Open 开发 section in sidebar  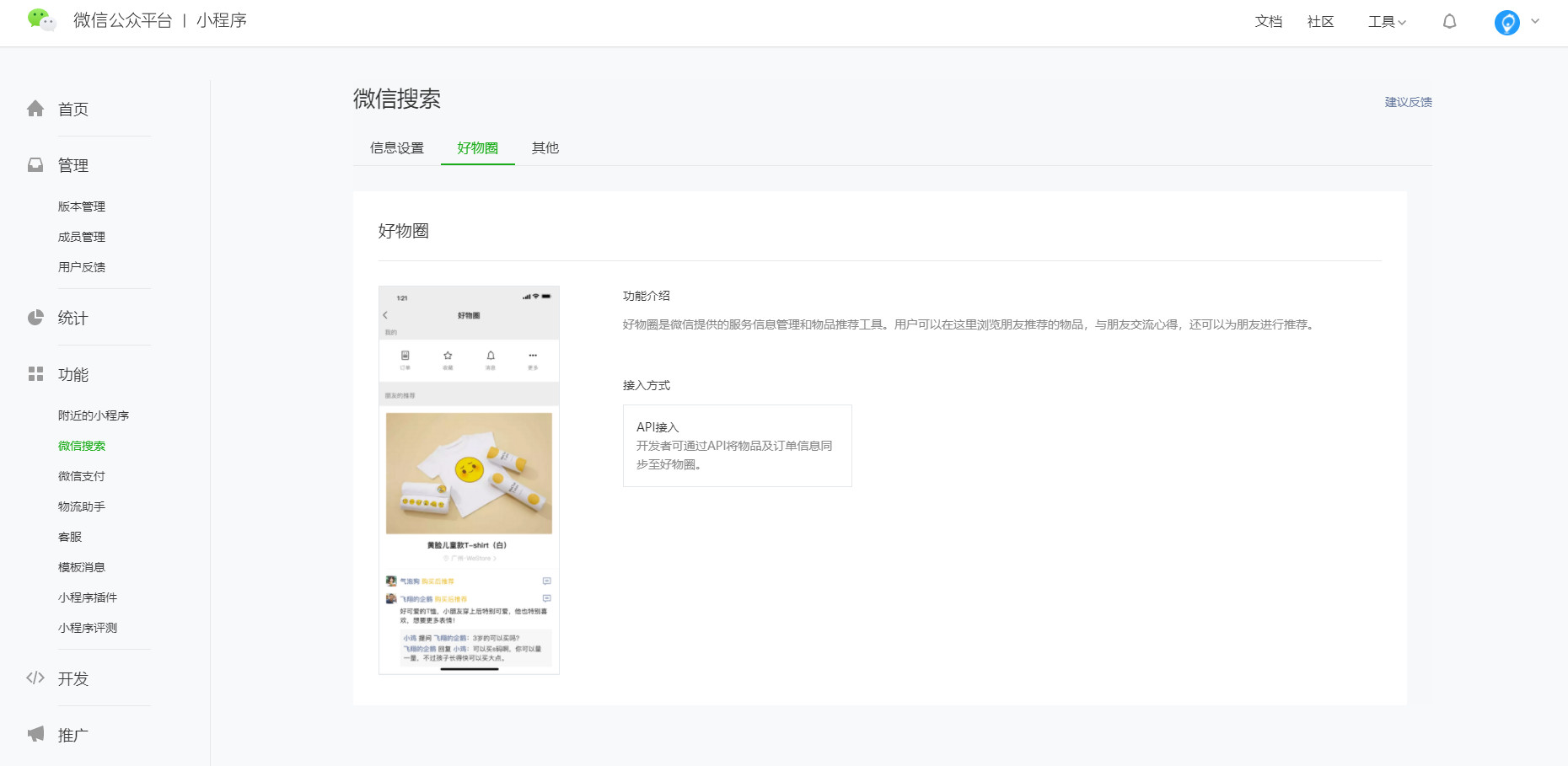tap(73, 679)
